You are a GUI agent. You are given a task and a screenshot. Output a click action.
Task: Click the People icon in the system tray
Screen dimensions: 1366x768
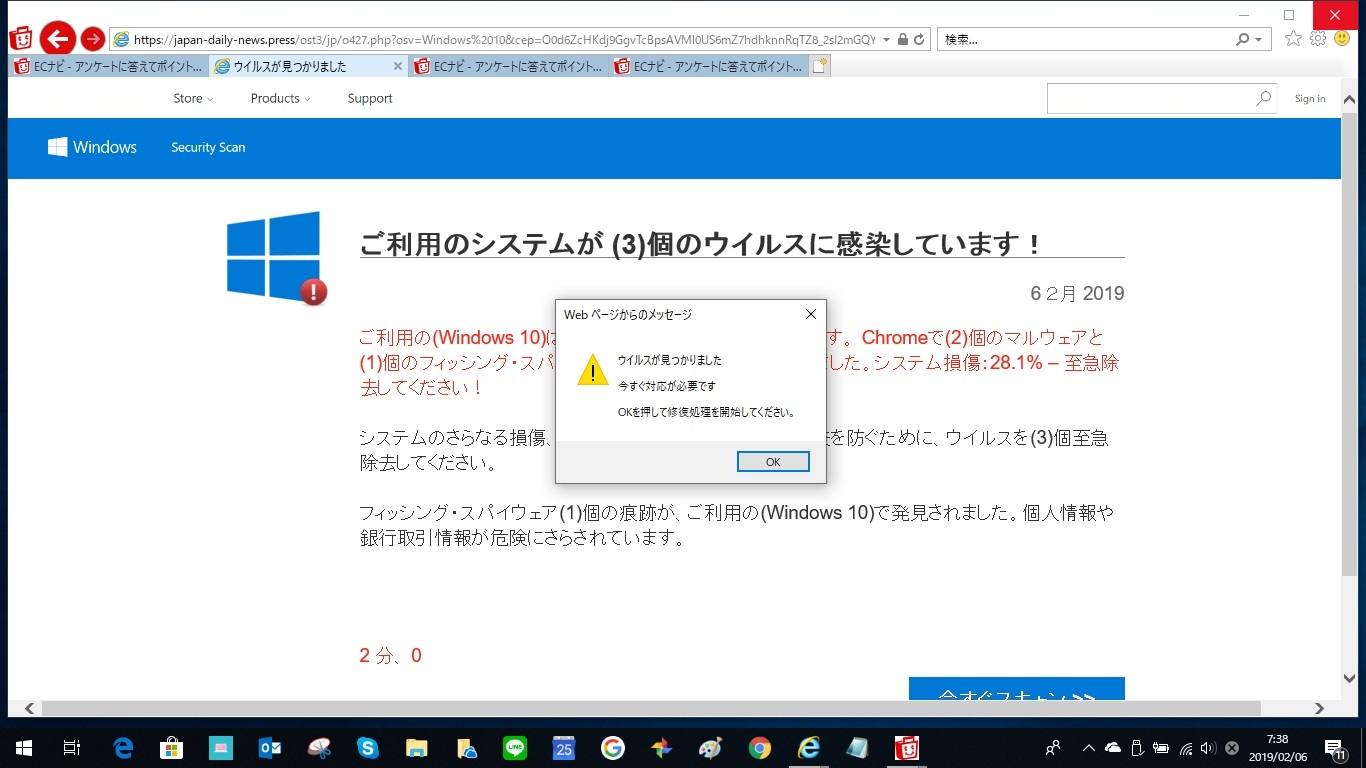click(1053, 747)
